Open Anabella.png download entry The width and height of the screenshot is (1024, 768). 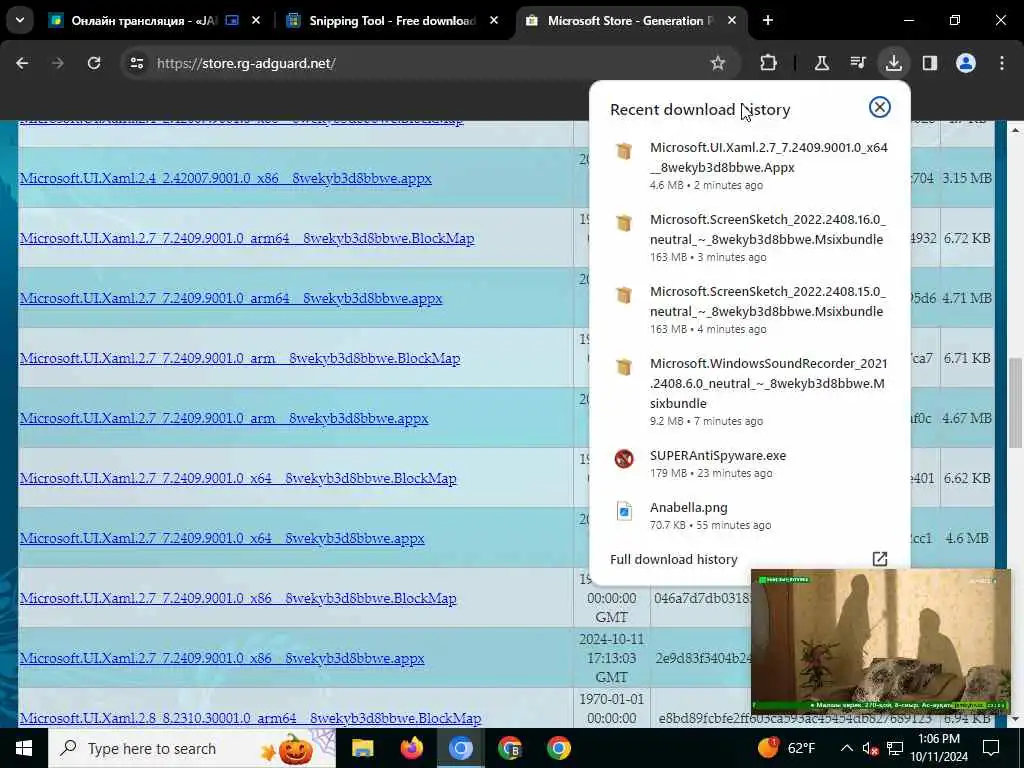[x=749, y=515]
